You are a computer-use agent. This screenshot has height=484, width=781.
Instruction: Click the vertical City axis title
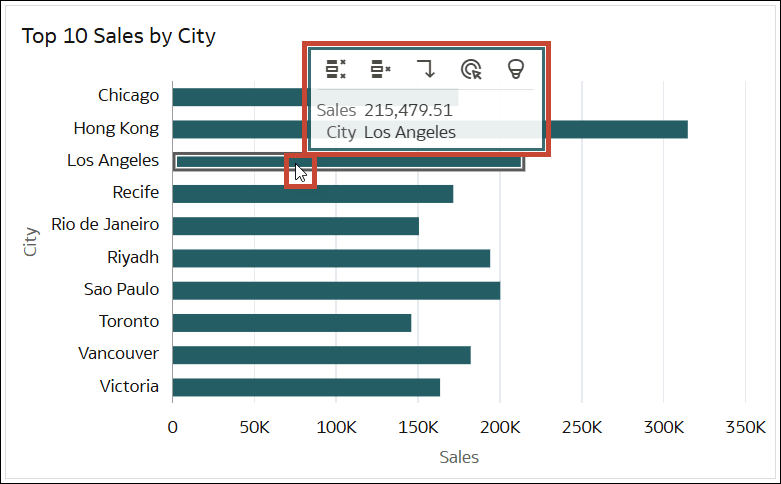pos(30,242)
